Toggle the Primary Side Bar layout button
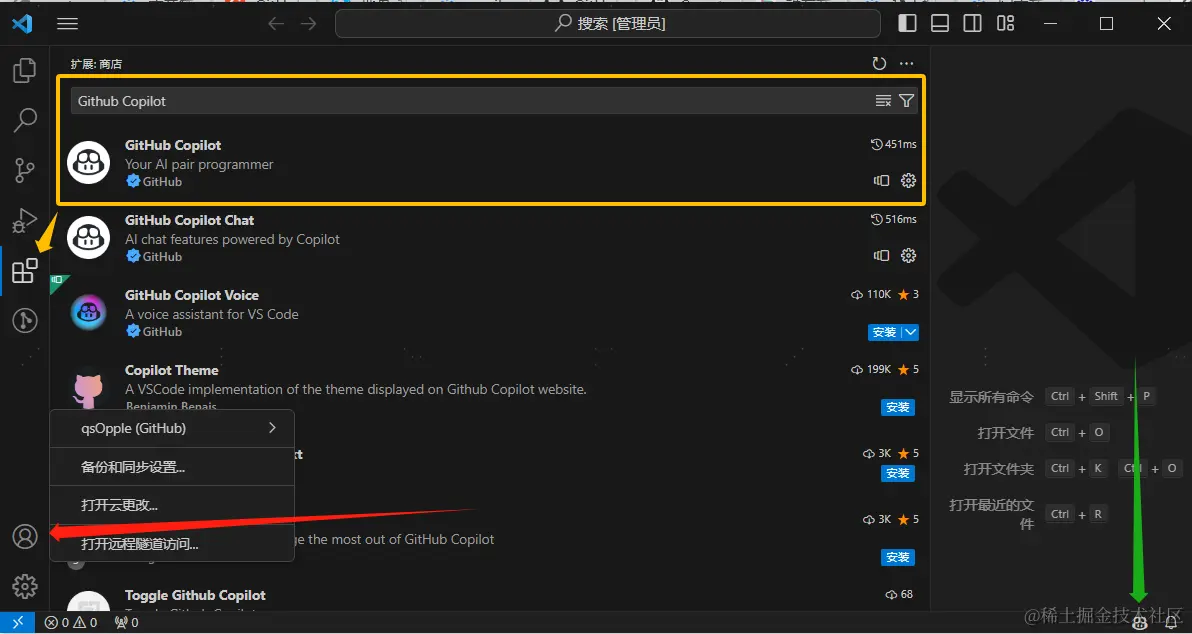1192x634 pixels. click(x=907, y=24)
